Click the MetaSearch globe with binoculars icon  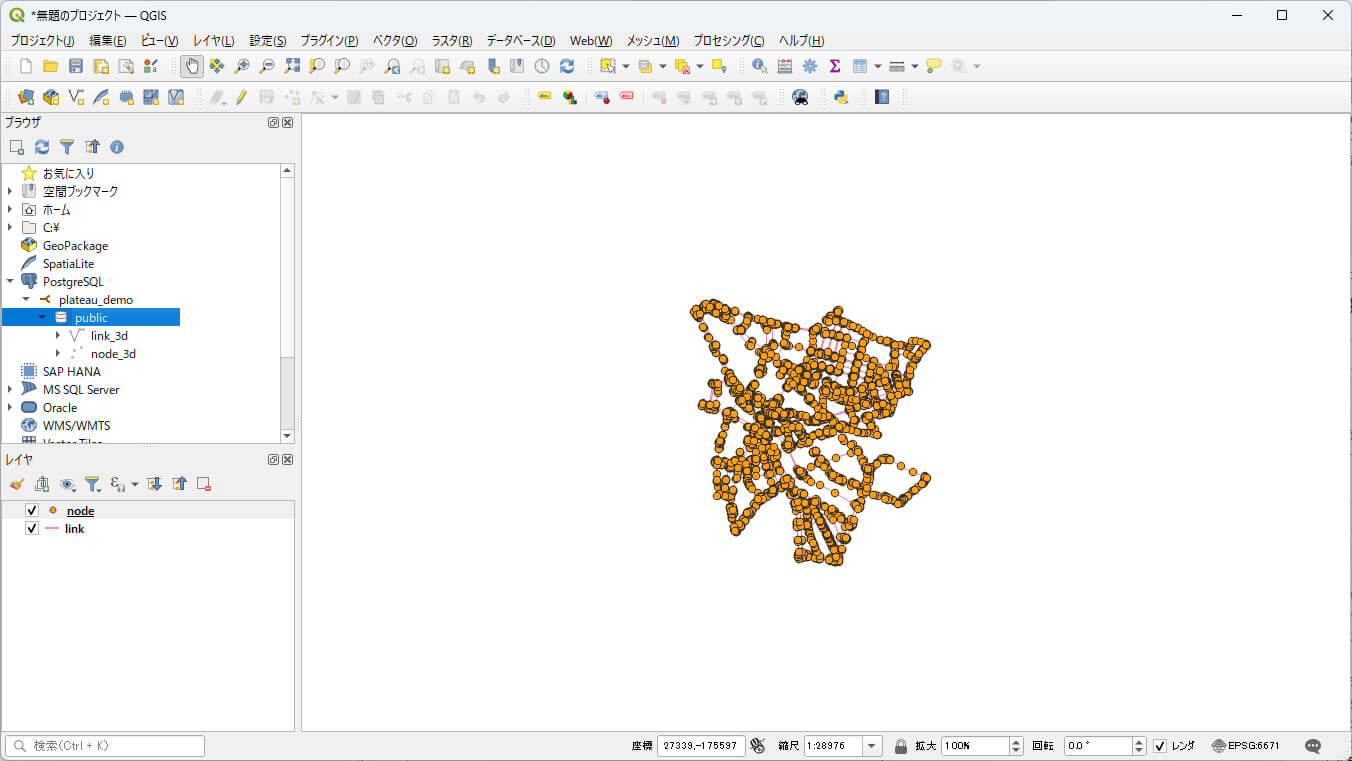(x=800, y=97)
